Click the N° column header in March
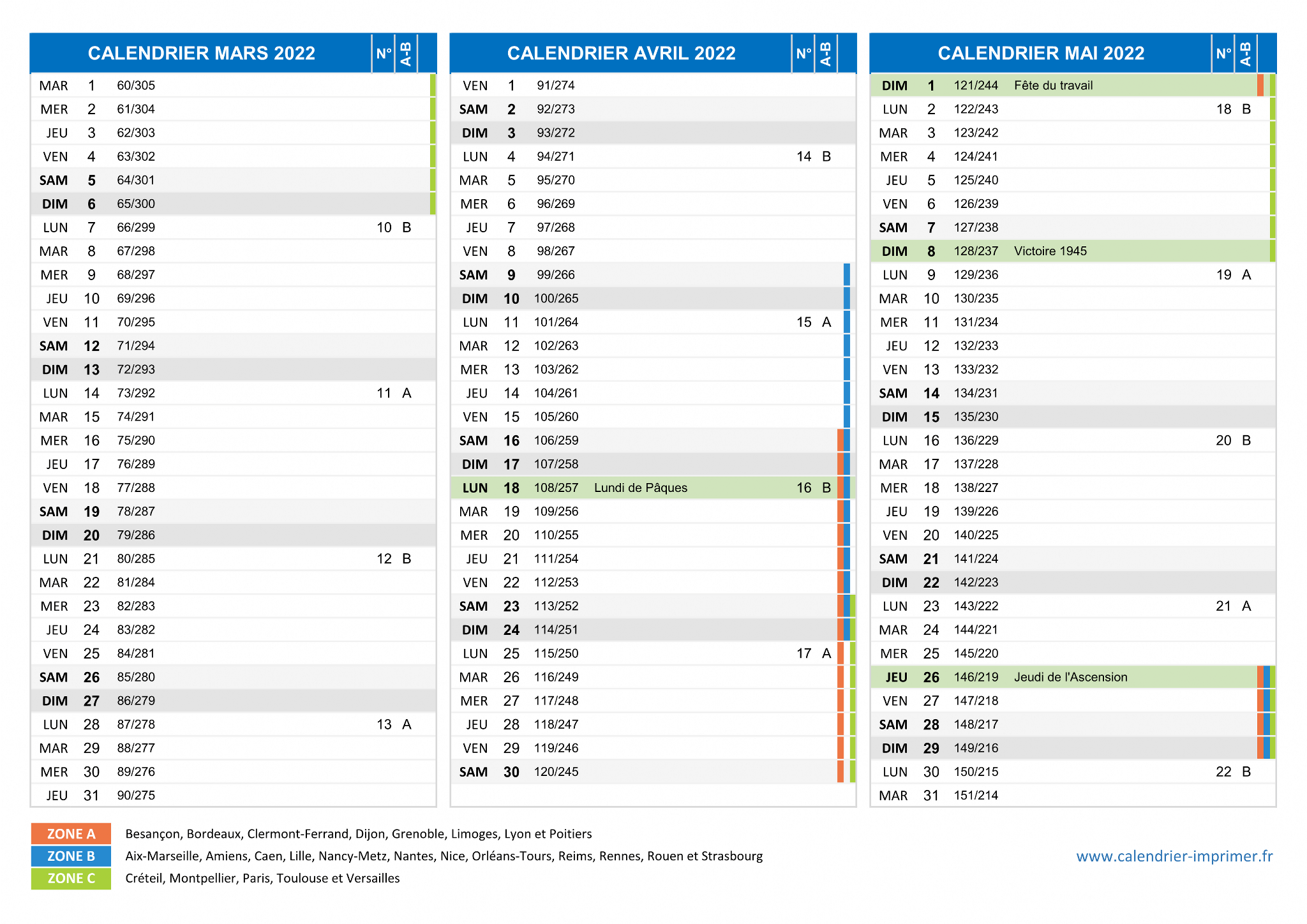1307x924 pixels. 384,54
